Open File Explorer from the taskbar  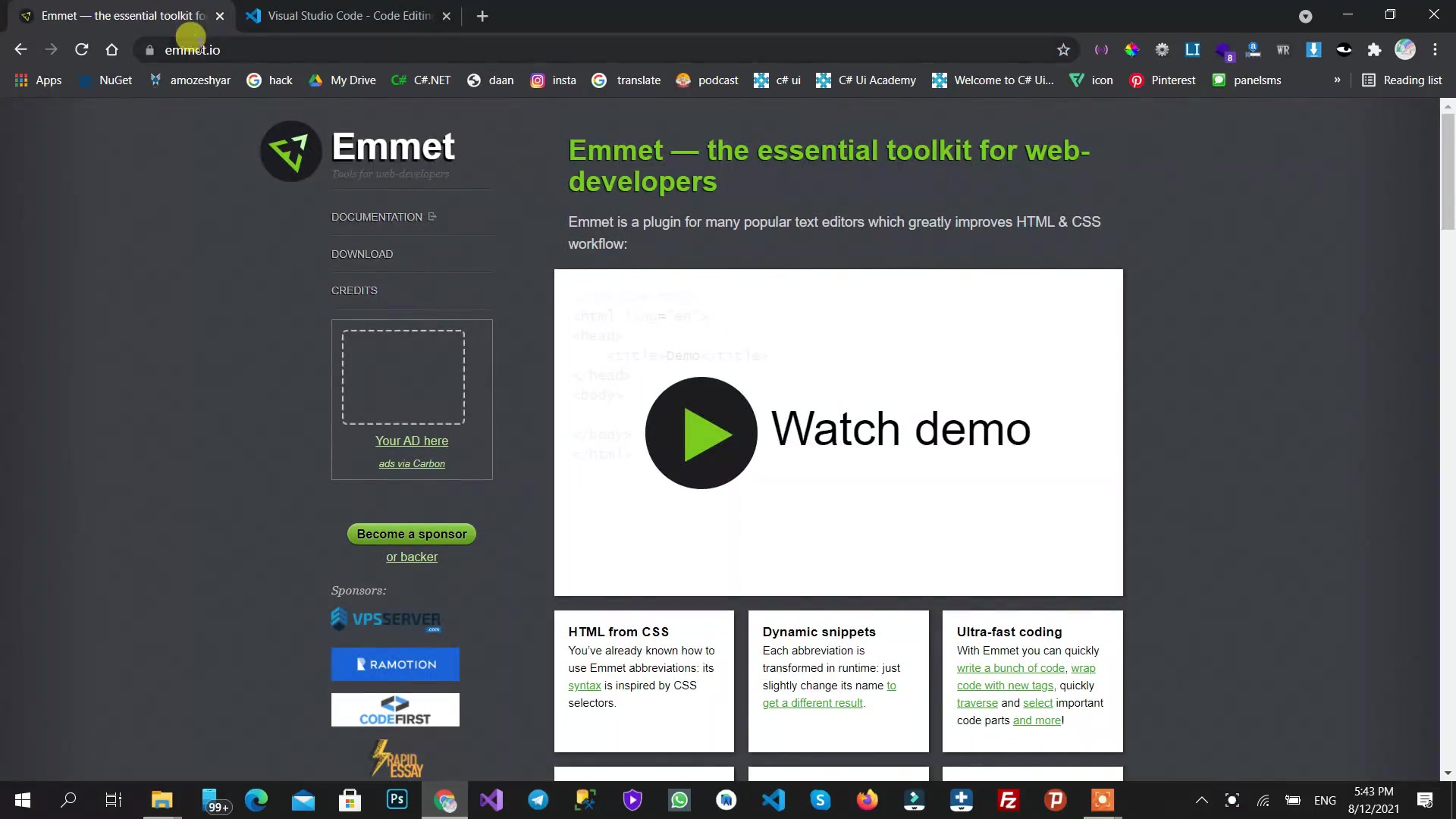162,800
